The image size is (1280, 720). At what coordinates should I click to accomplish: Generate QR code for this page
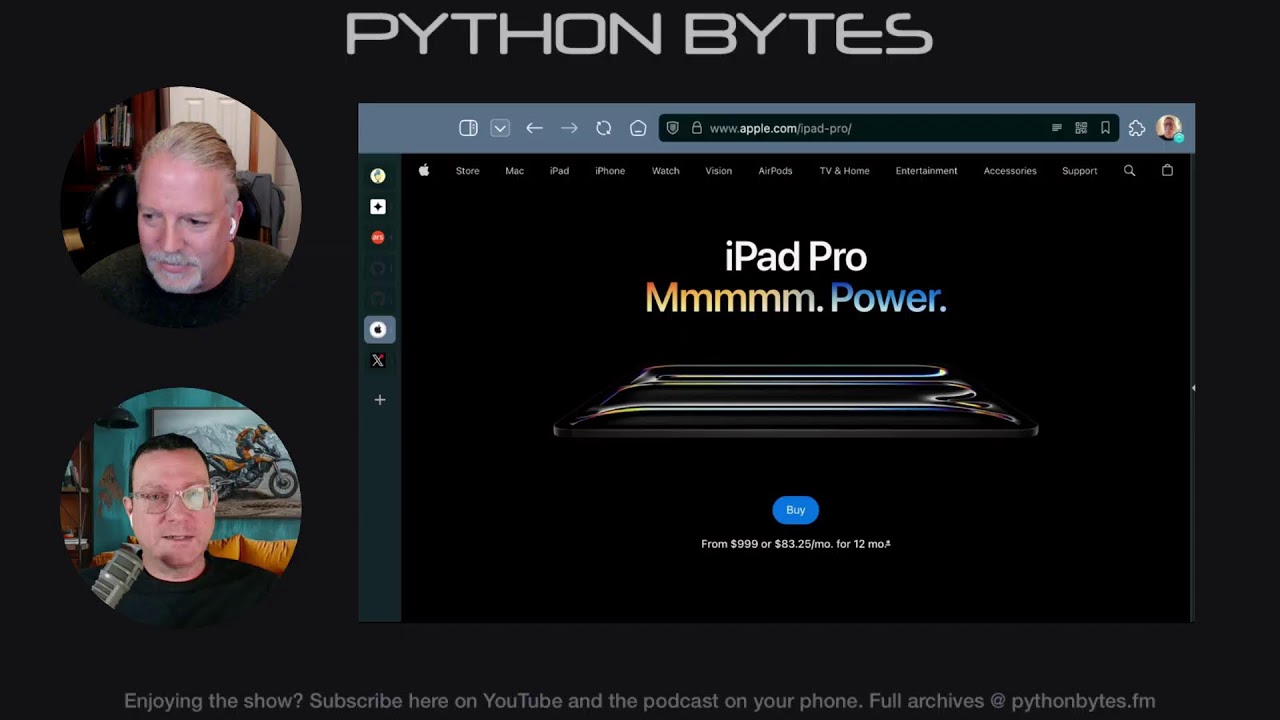pos(1081,128)
